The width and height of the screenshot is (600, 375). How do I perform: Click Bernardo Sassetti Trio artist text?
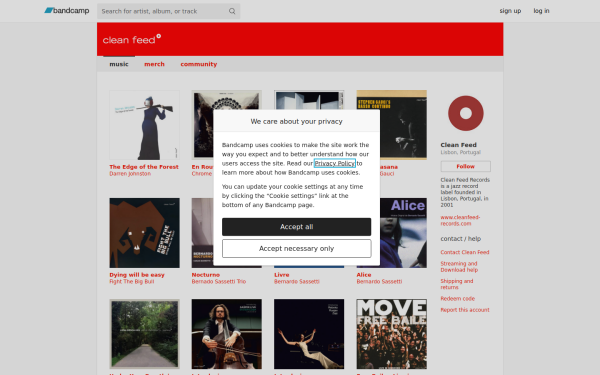219,282
